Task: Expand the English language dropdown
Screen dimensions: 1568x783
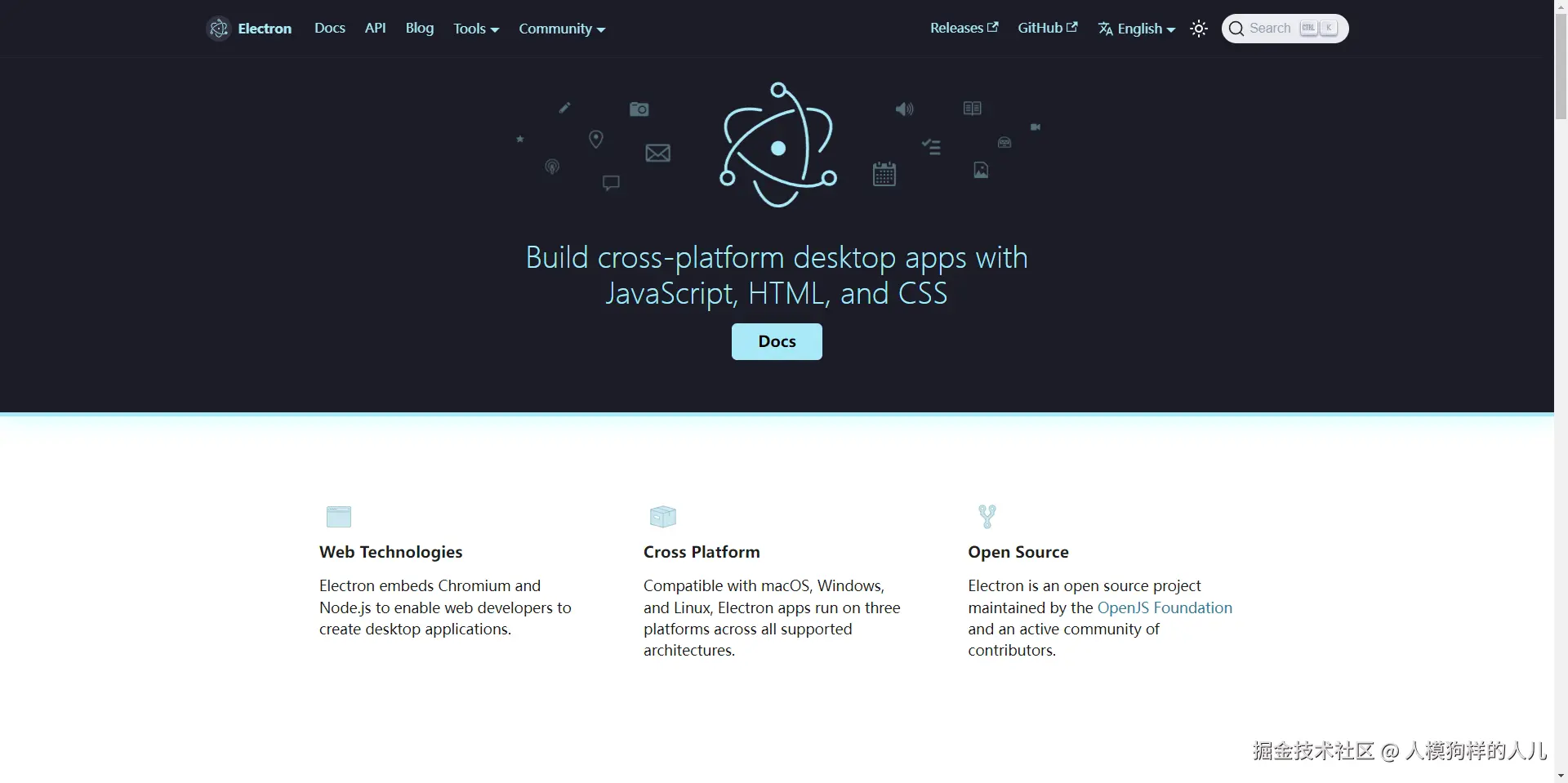Action: (x=1137, y=29)
